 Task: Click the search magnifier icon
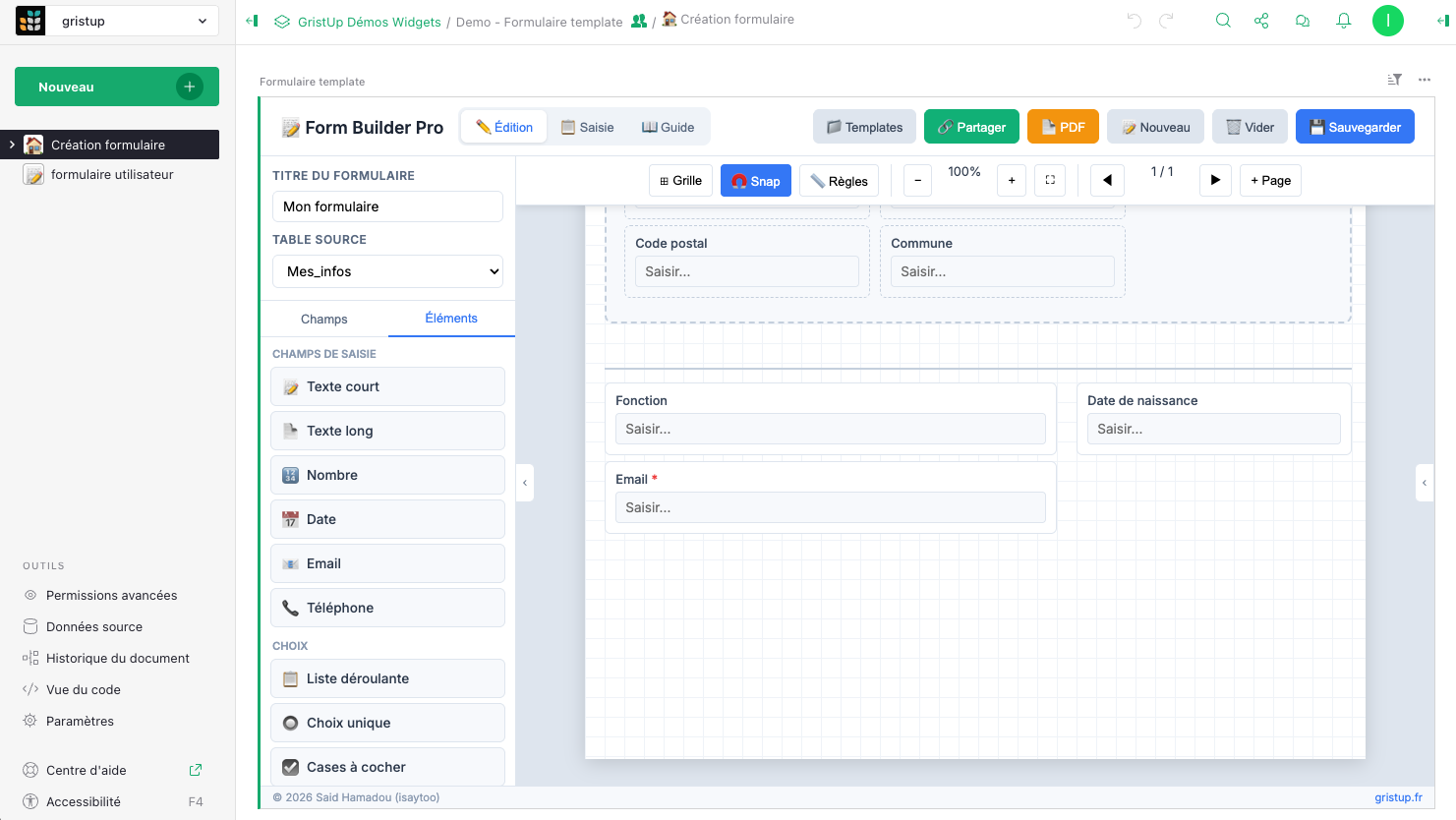coord(1223,21)
